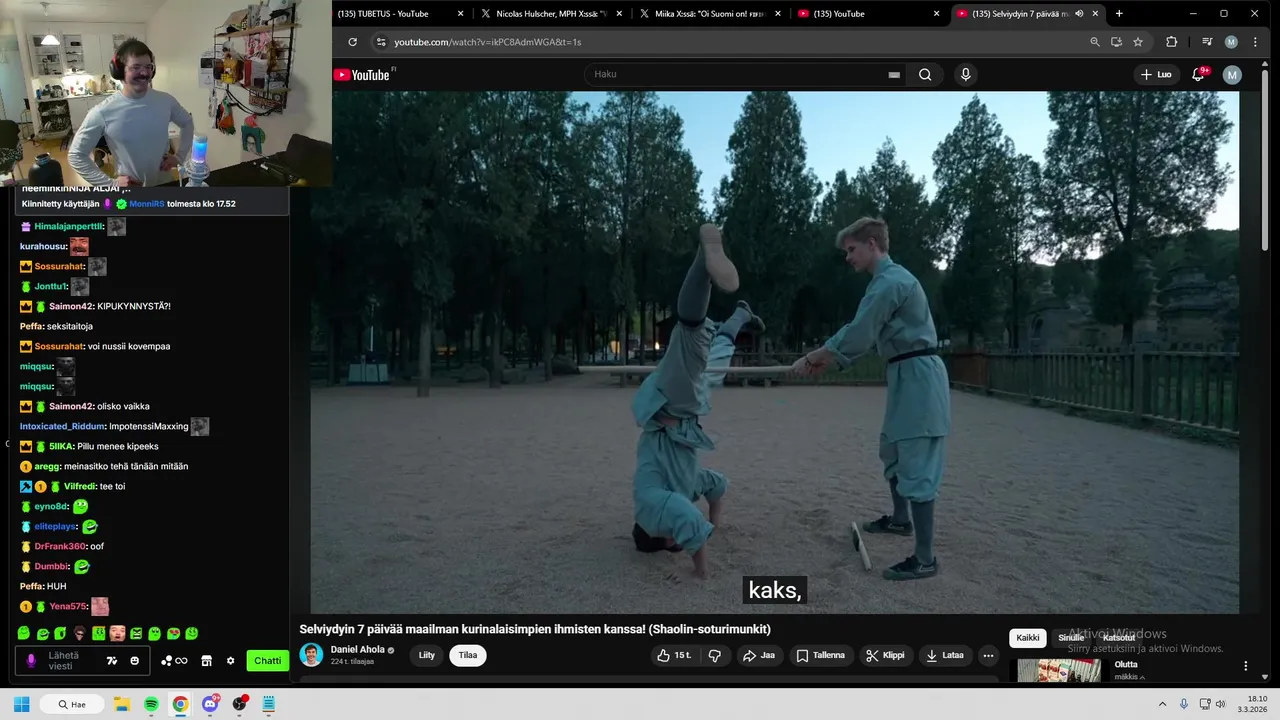
Task: Open YouTube notifications bell
Action: [x=1198, y=74]
